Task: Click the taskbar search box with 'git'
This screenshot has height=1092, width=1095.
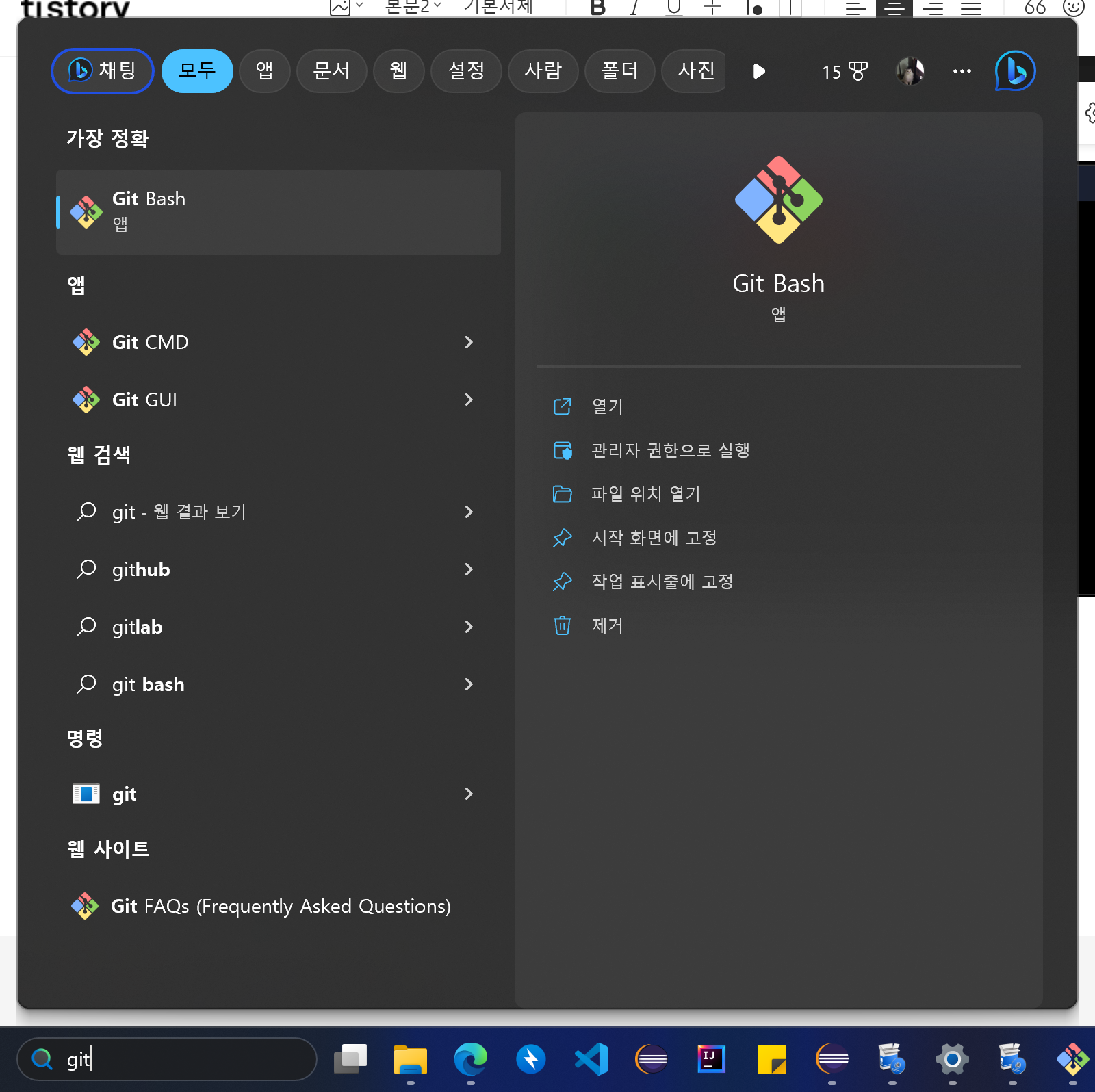Action: point(167,1059)
